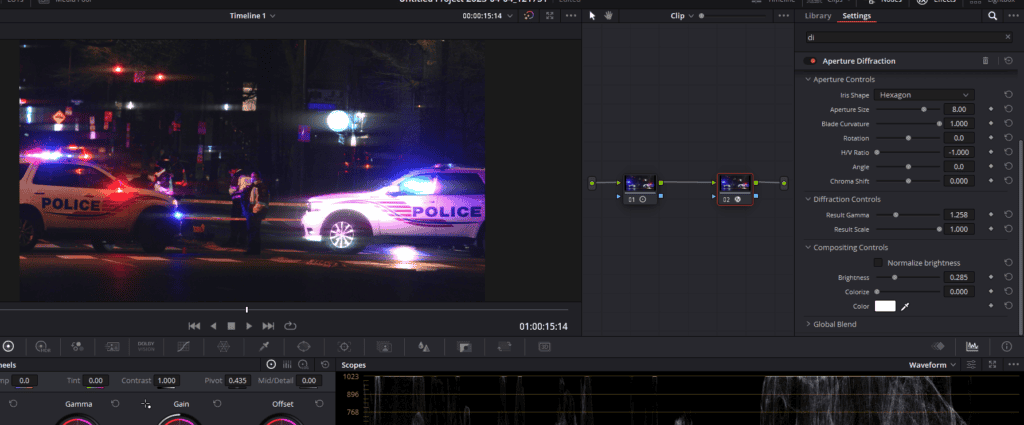Screen dimensions: 1024x425
Task: Open the Iris Shape Hexagon dropdown
Action: coord(924,95)
